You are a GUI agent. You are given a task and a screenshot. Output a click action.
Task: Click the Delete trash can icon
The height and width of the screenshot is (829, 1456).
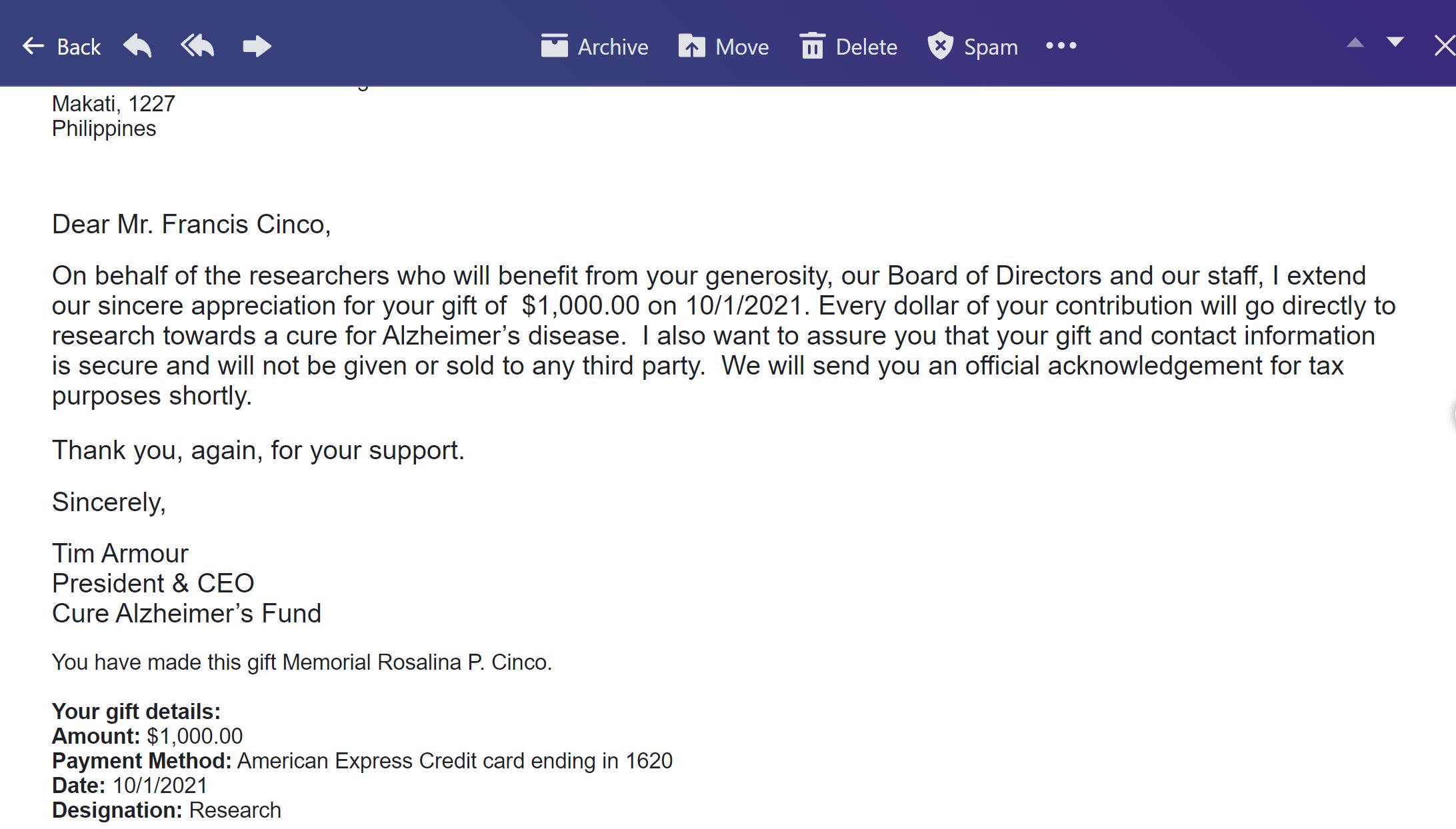click(812, 46)
